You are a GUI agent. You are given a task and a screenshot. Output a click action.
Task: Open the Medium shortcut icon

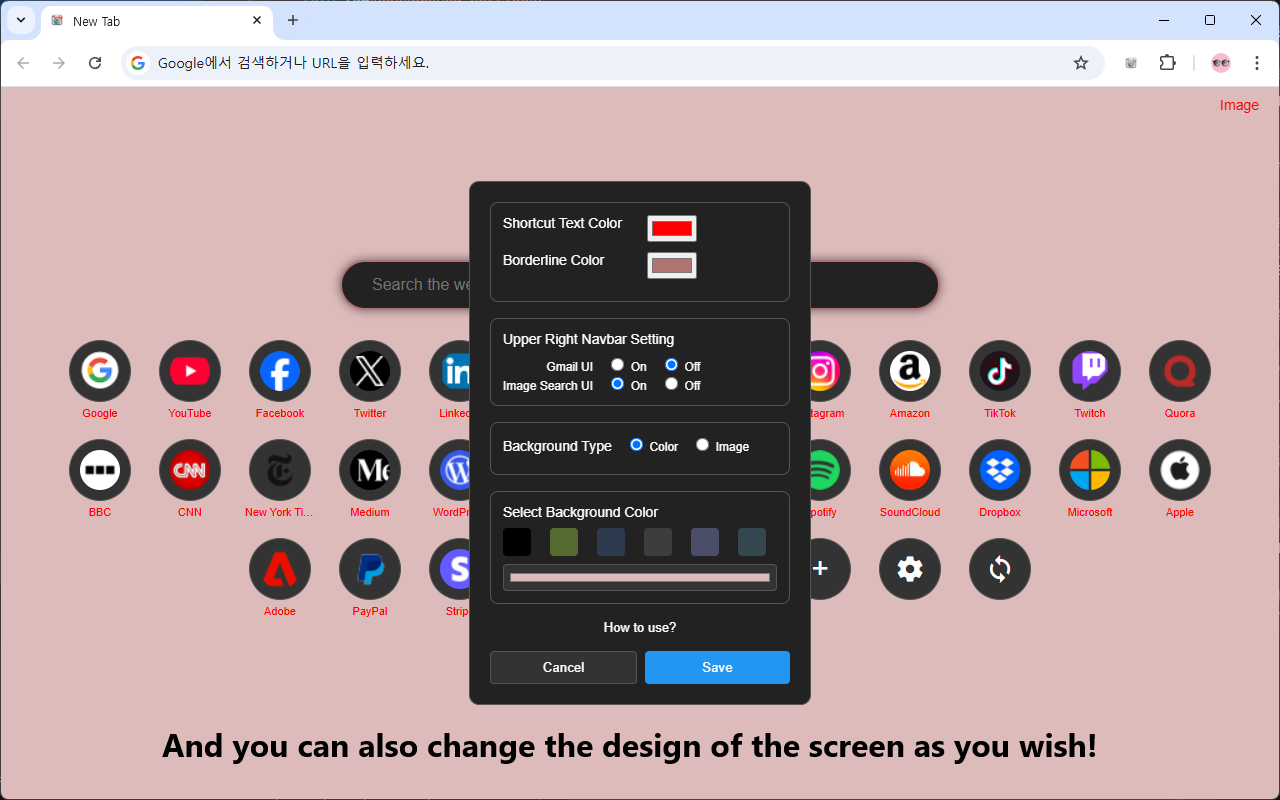pyautogui.click(x=370, y=470)
